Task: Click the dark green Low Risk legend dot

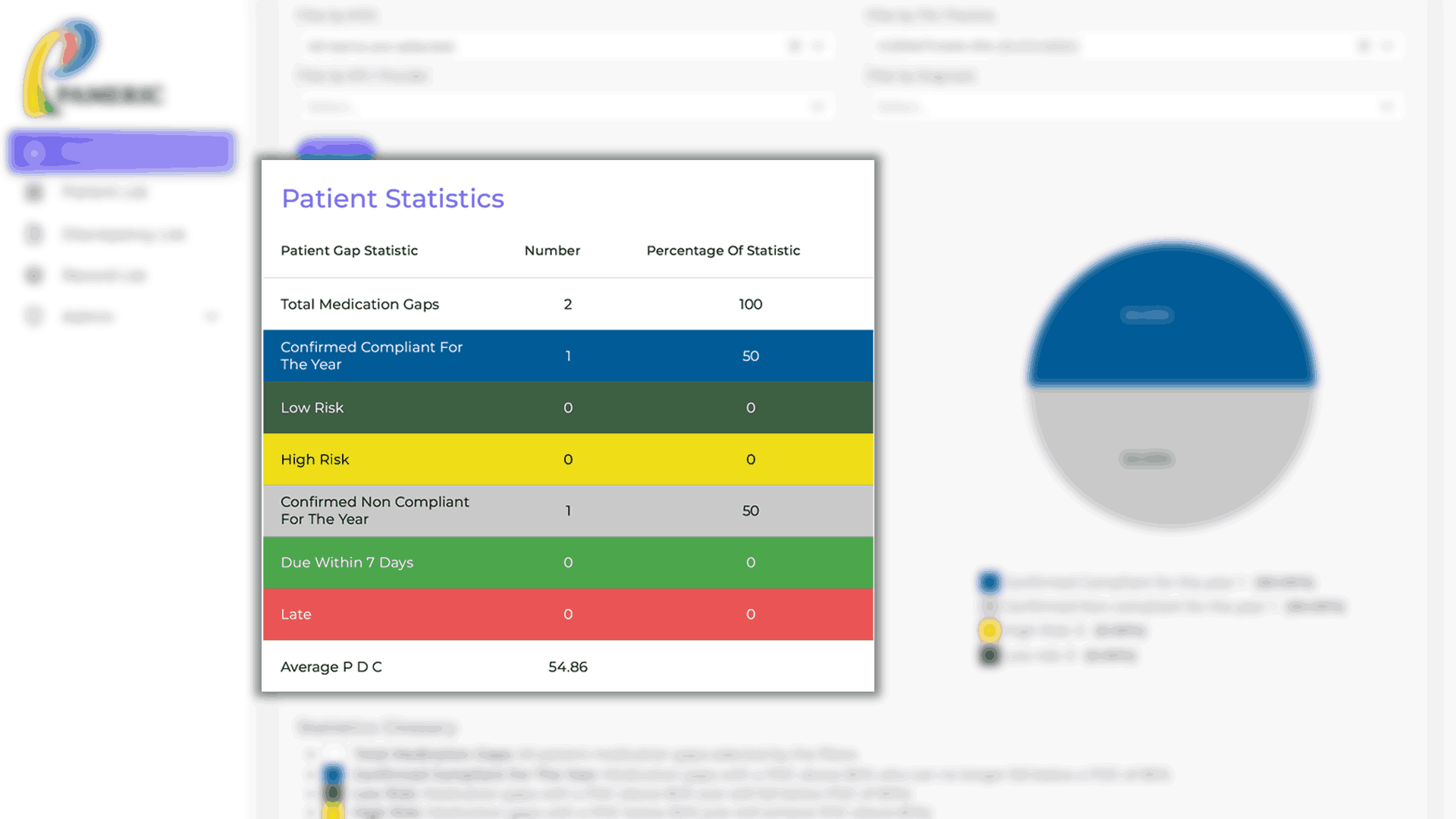Action: (x=990, y=655)
